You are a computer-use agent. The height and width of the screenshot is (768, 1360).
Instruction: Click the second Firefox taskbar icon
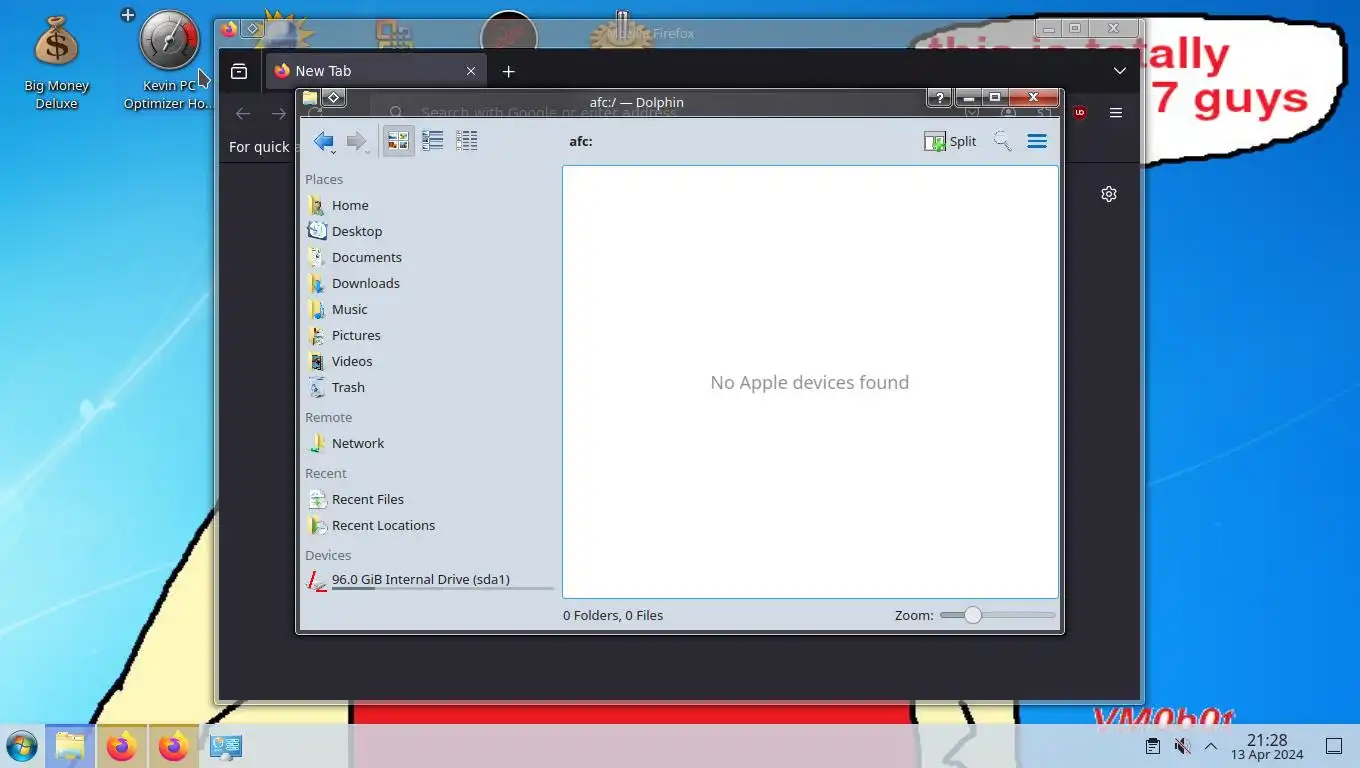pyautogui.click(x=174, y=746)
